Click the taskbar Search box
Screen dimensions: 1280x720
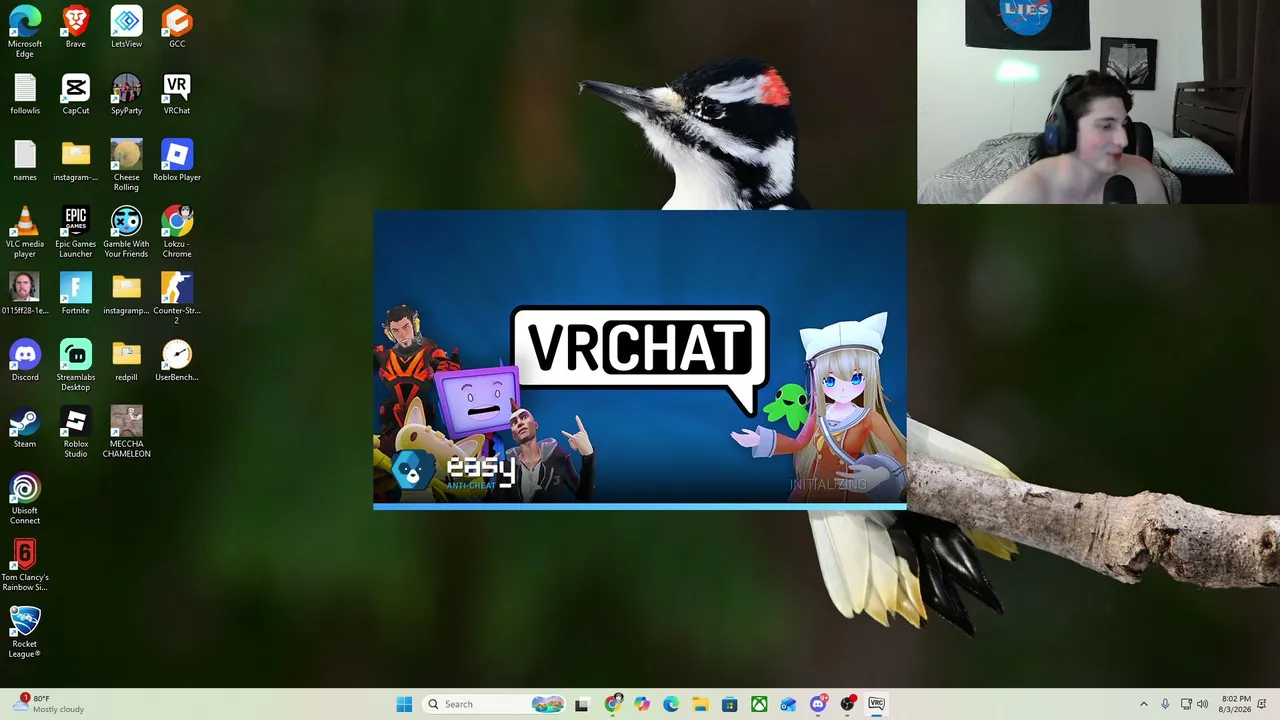[x=494, y=704]
